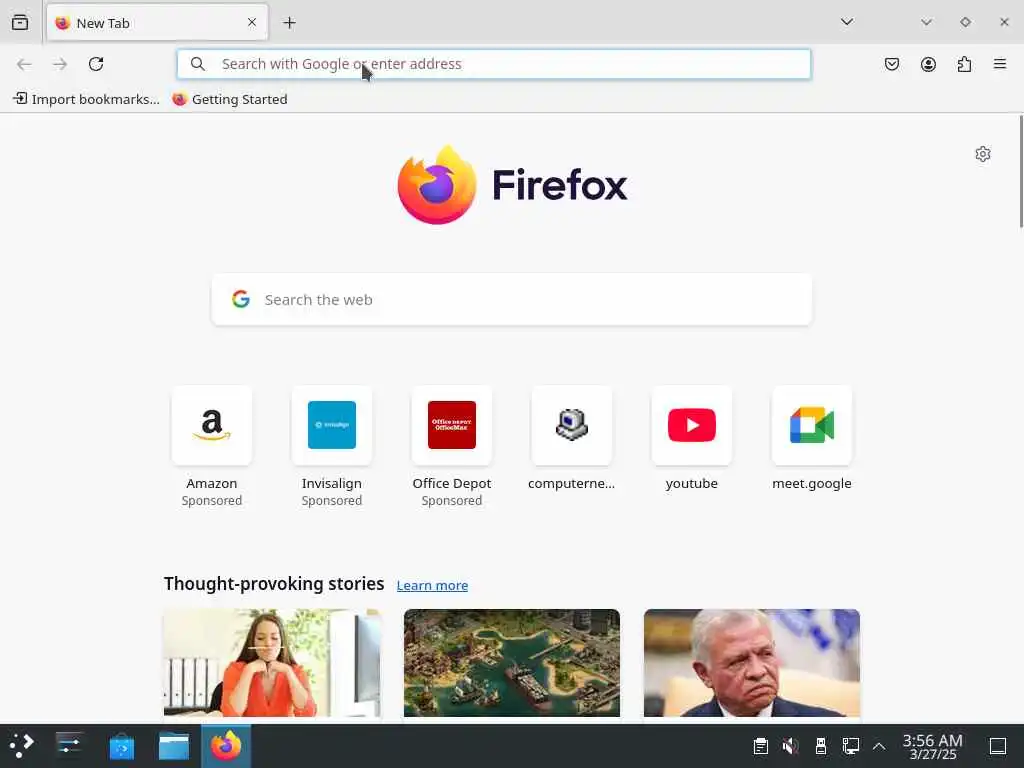Open System Settings from the taskbar

(x=69, y=746)
